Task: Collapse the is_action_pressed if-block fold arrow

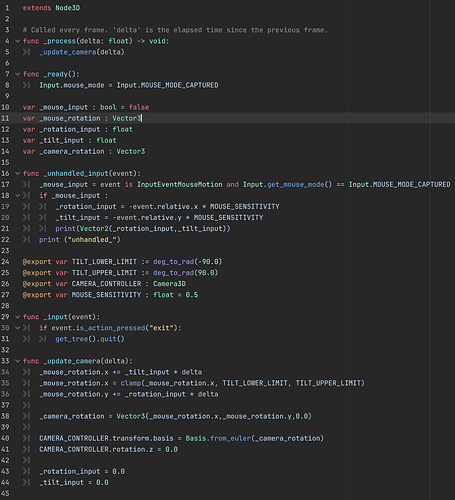Action: click(18, 328)
